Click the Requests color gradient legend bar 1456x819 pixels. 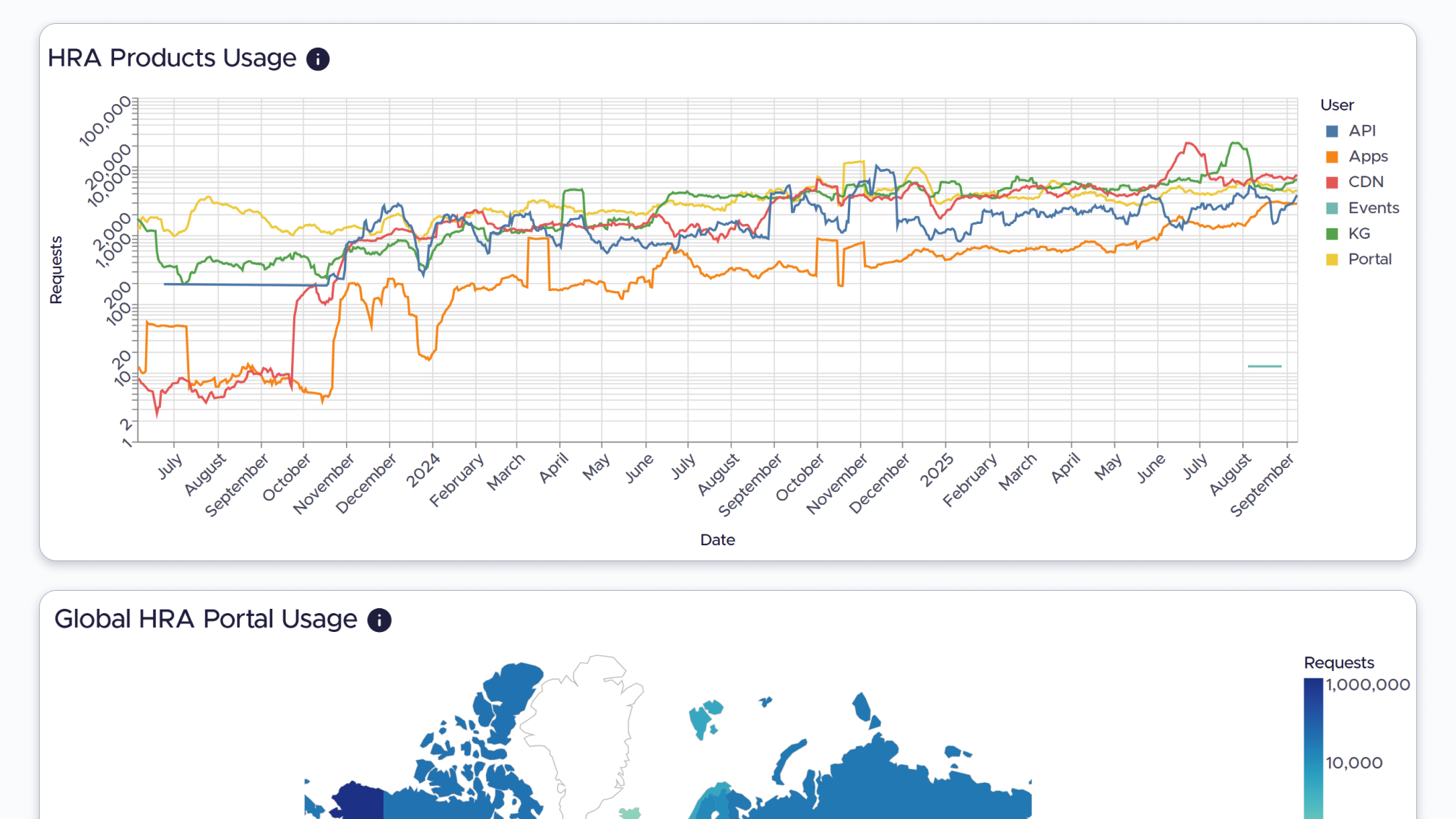click(1313, 747)
